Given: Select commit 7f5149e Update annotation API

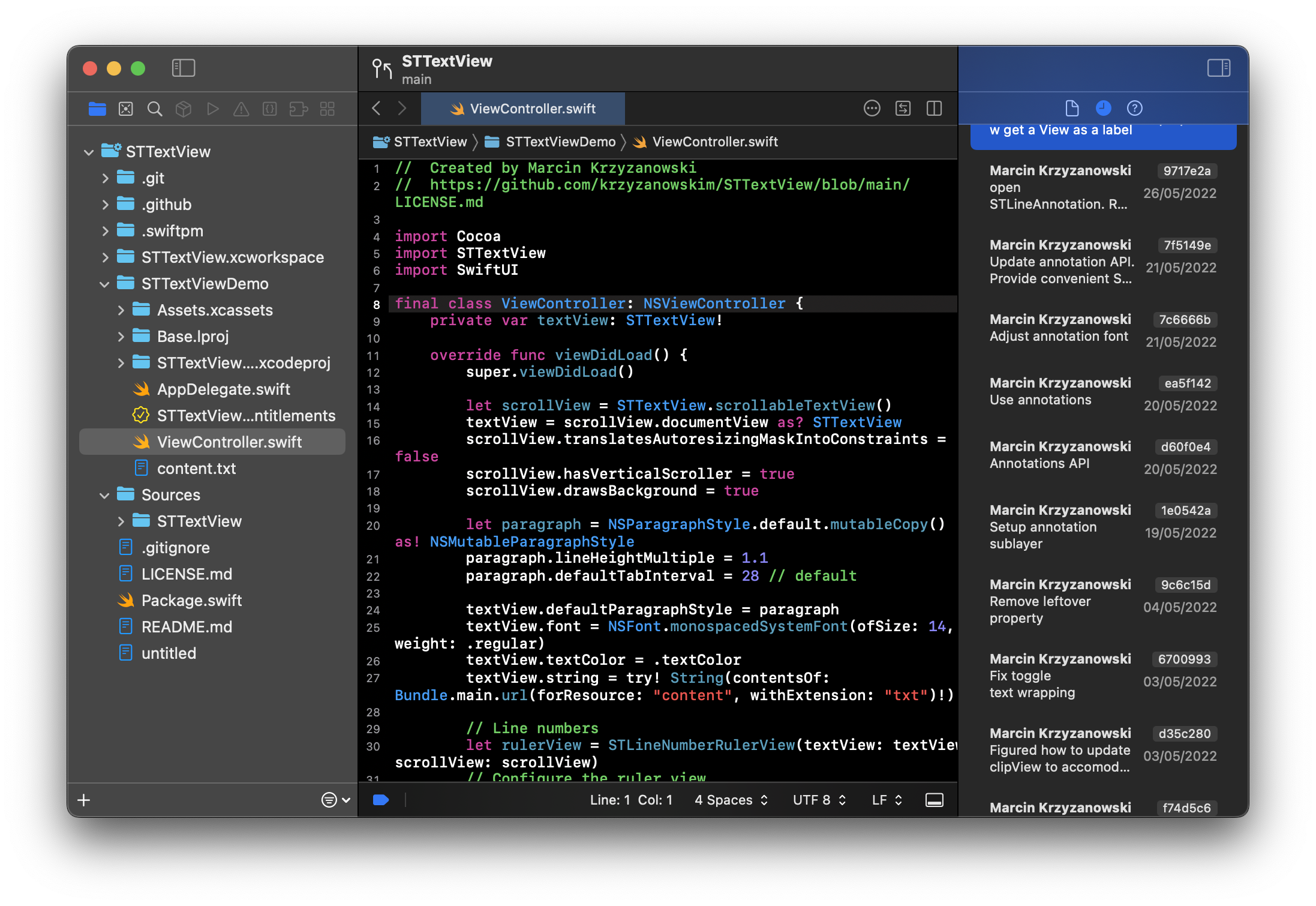Looking at the screenshot, I should coord(1103,262).
